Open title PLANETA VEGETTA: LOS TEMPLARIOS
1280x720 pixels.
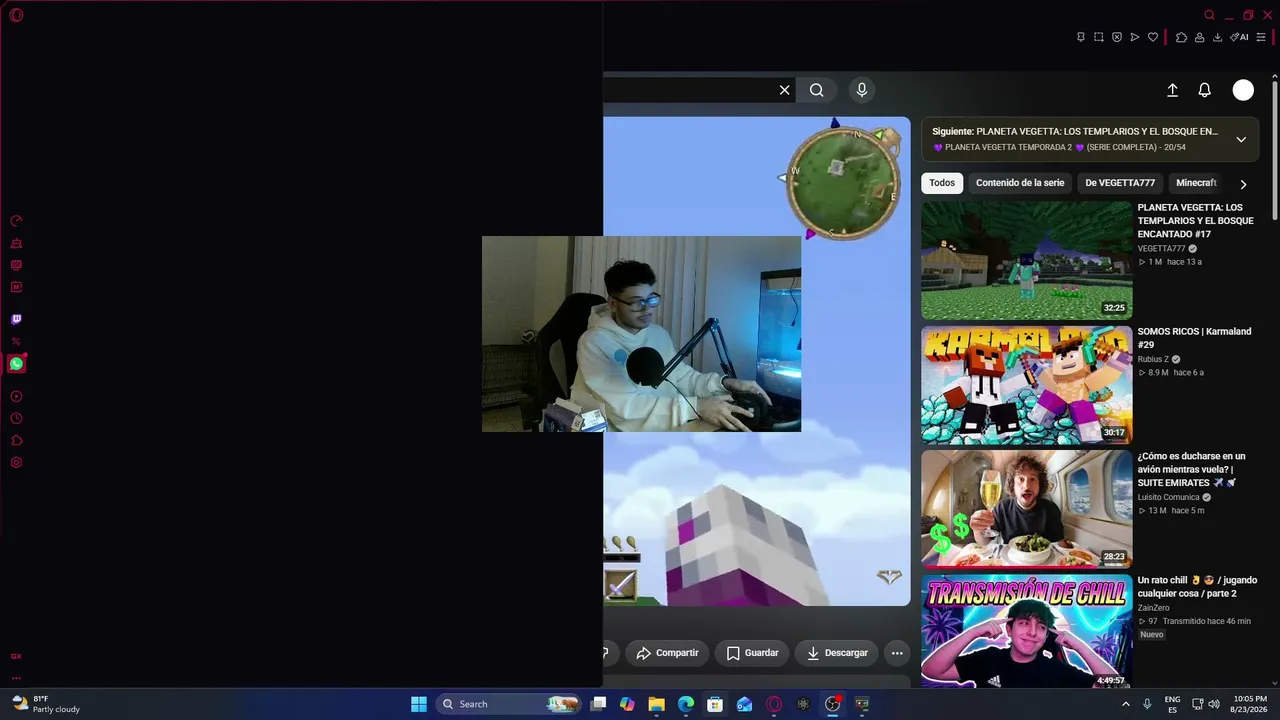pos(1195,221)
